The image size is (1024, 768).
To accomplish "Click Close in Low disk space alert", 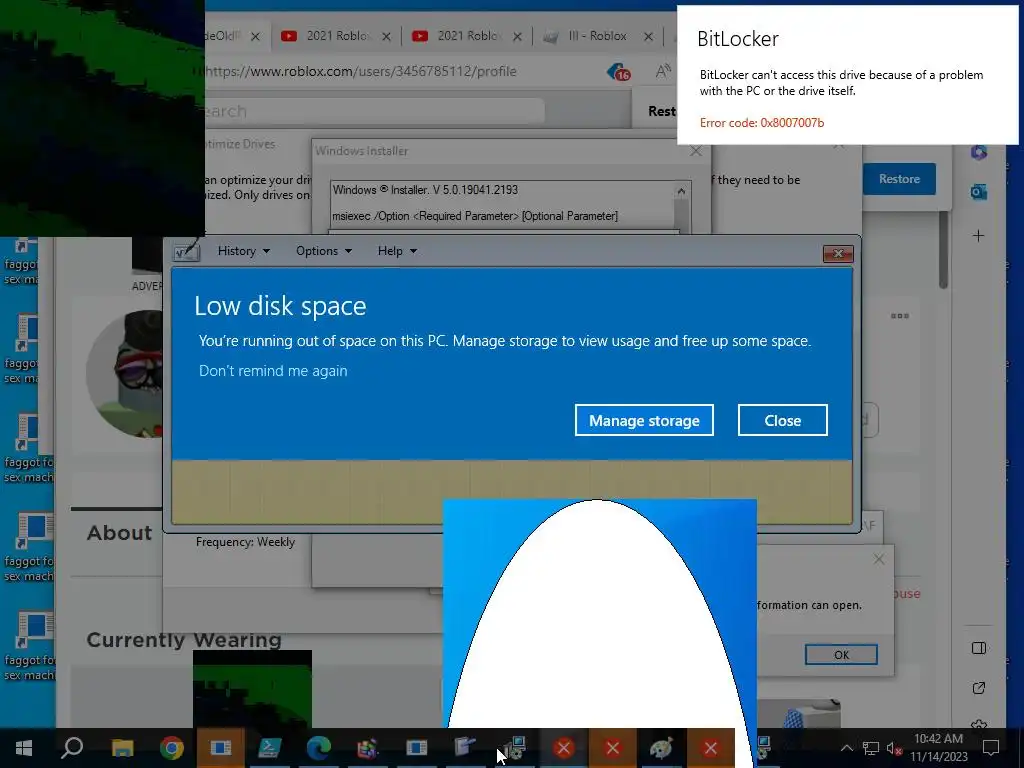I will click(782, 421).
